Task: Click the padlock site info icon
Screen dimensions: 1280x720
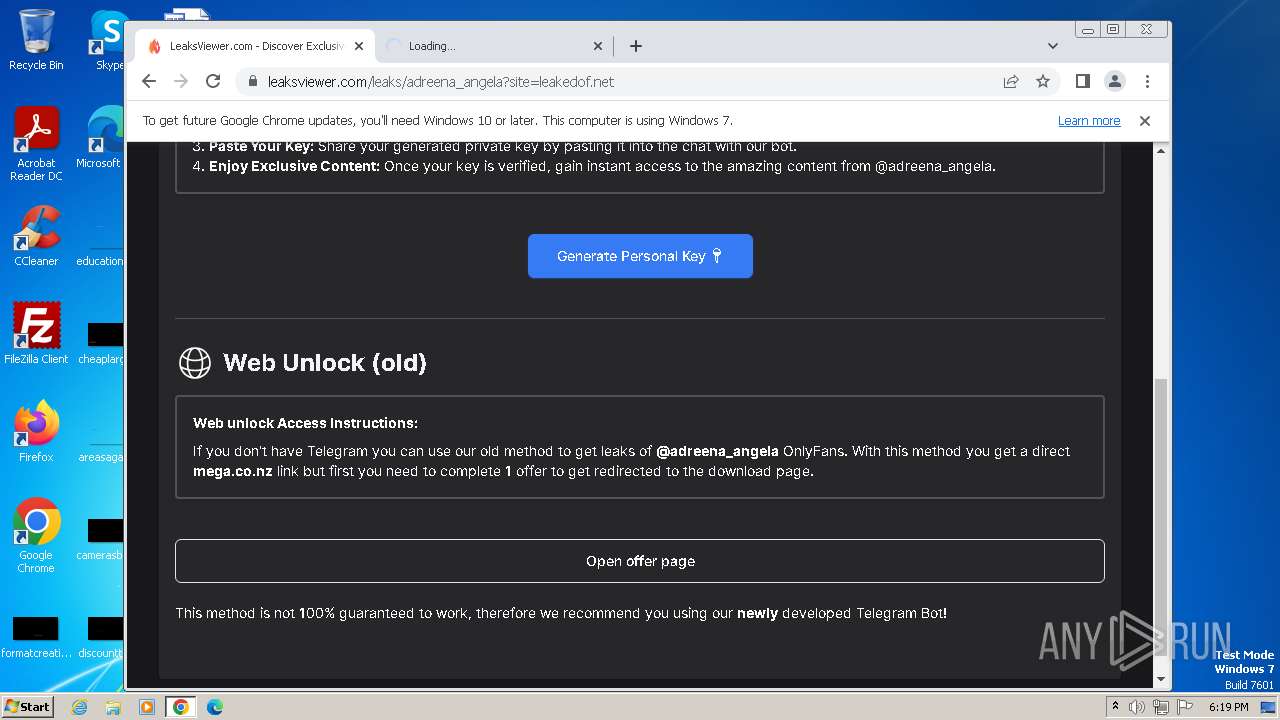Action: point(253,82)
